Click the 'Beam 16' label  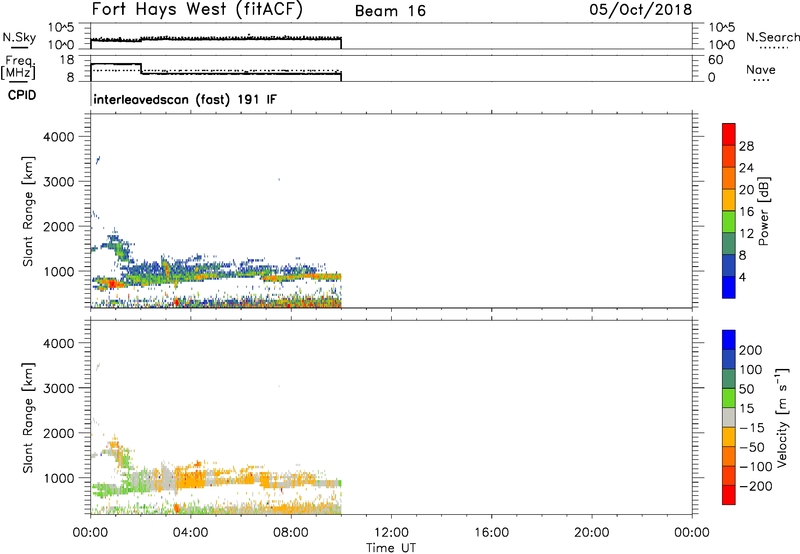[390, 11]
